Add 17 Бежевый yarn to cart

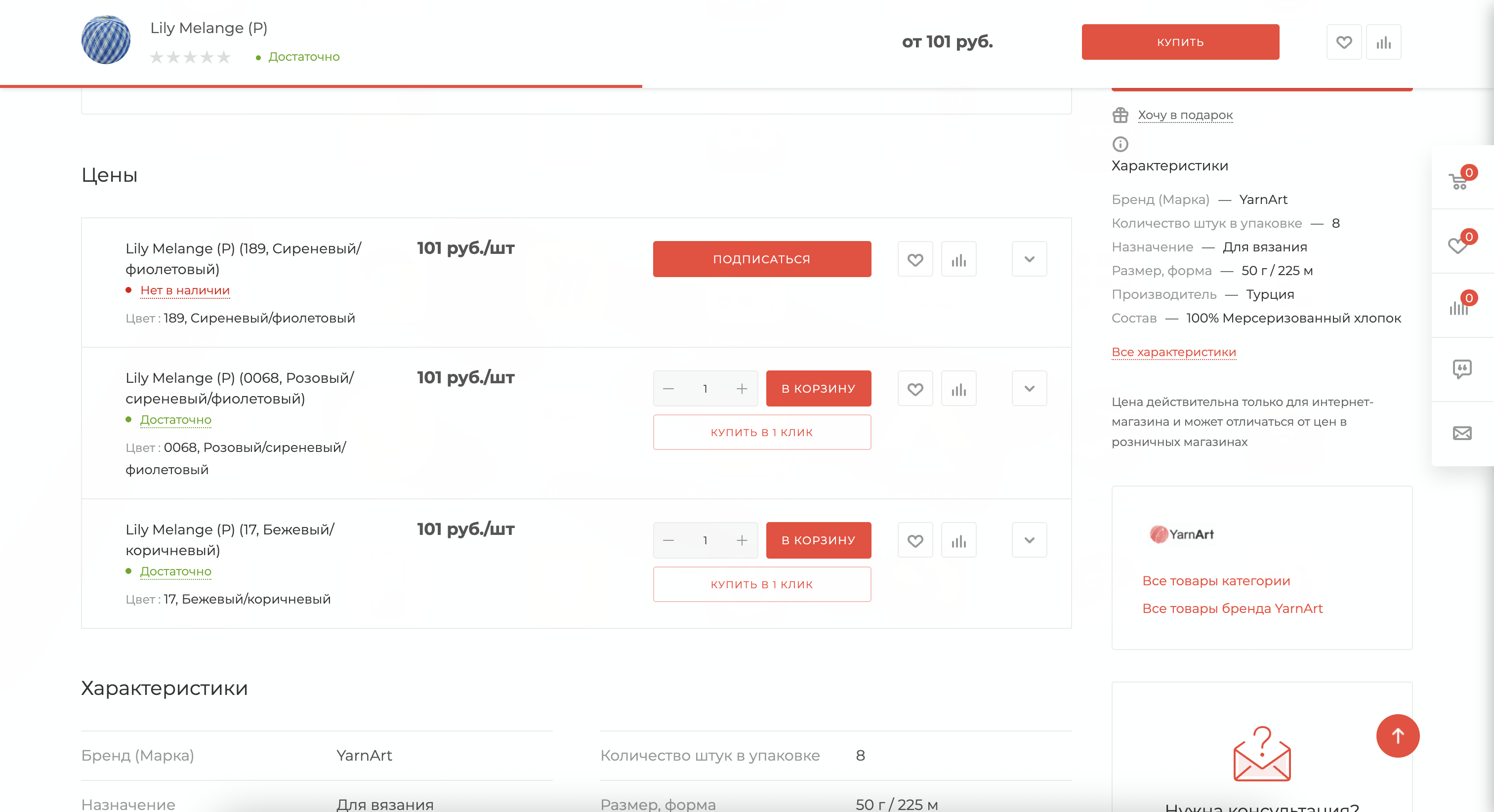coord(818,540)
